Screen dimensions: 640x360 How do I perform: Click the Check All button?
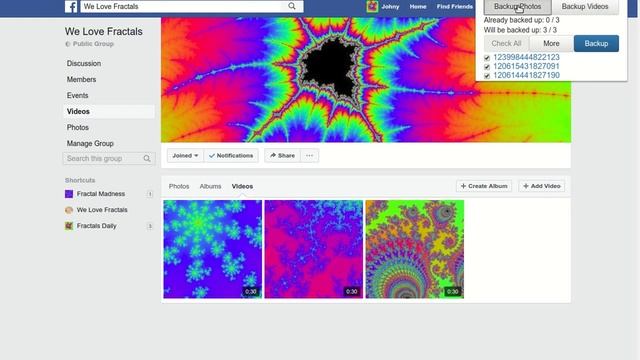507,43
